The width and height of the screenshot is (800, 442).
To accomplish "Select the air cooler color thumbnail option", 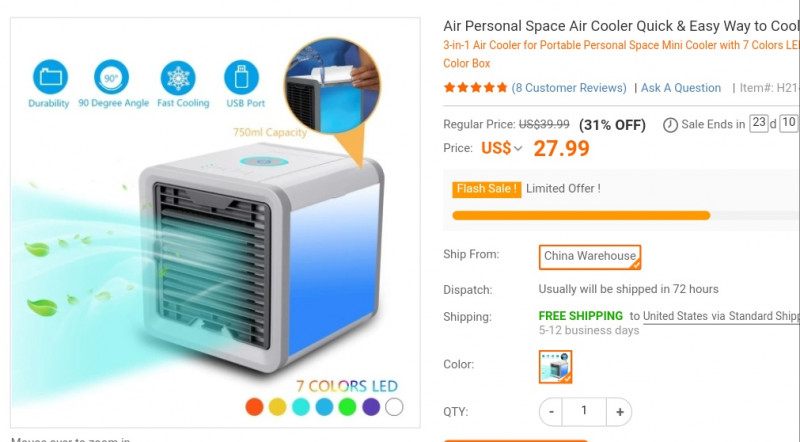I will pos(555,366).
